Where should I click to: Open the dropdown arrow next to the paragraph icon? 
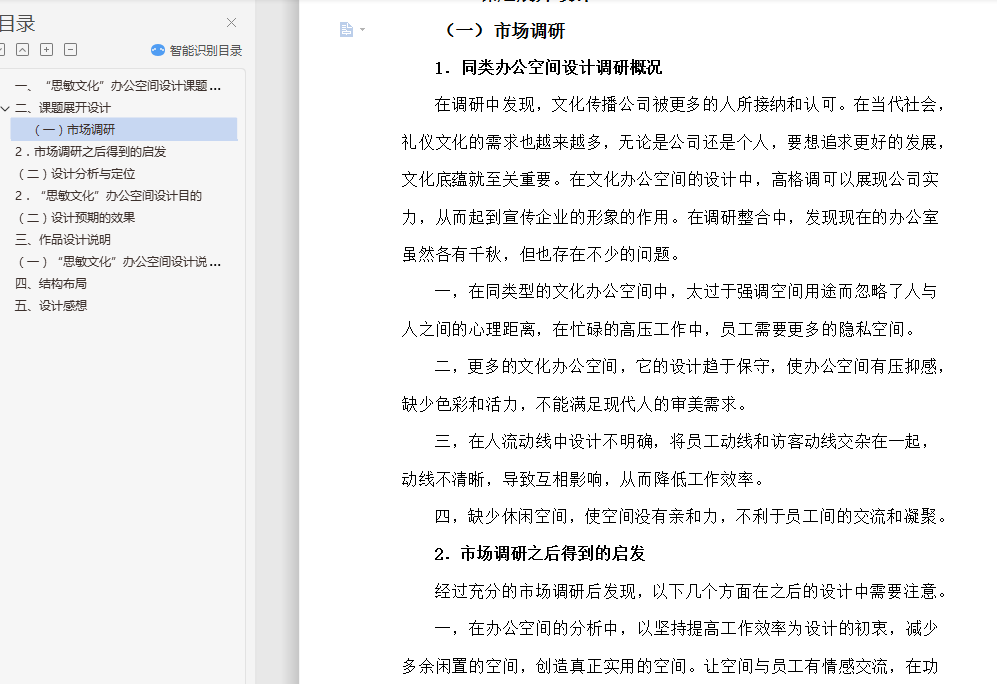click(x=362, y=29)
